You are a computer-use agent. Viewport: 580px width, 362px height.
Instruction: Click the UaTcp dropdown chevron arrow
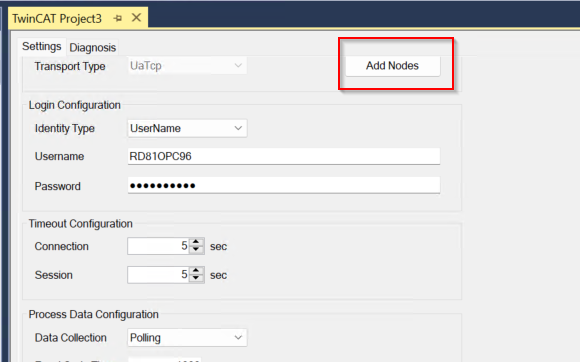coord(238,66)
